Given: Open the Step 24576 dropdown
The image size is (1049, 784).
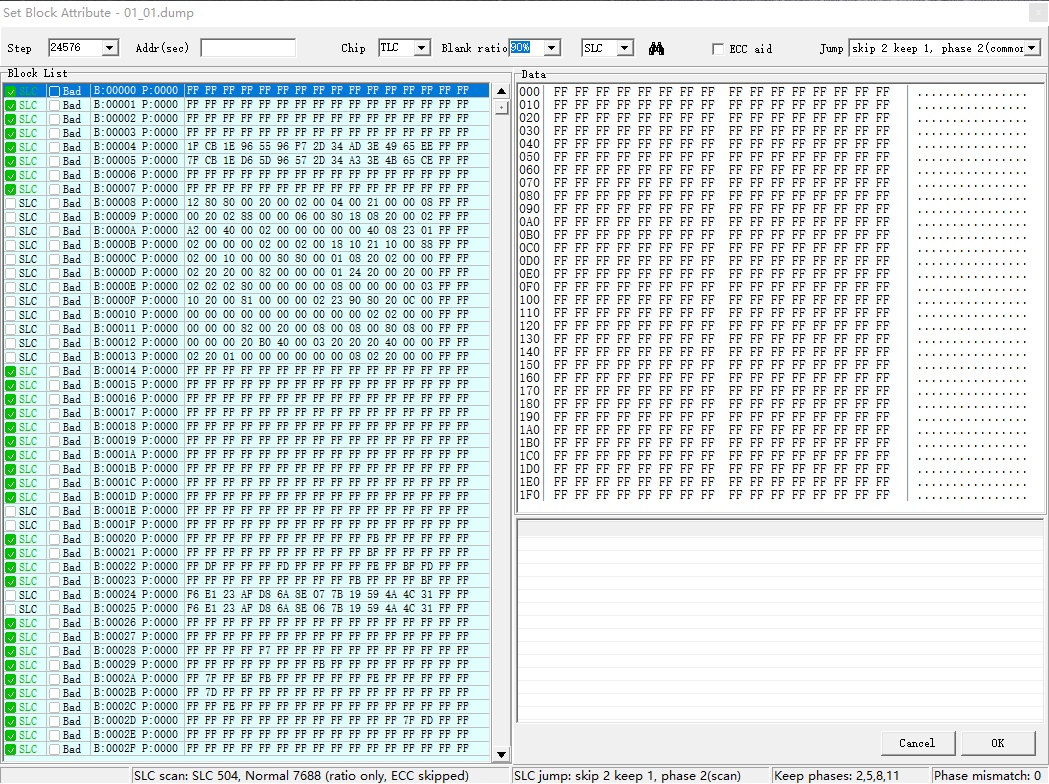Looking at the screenshot, I should (x=110, y=48).
